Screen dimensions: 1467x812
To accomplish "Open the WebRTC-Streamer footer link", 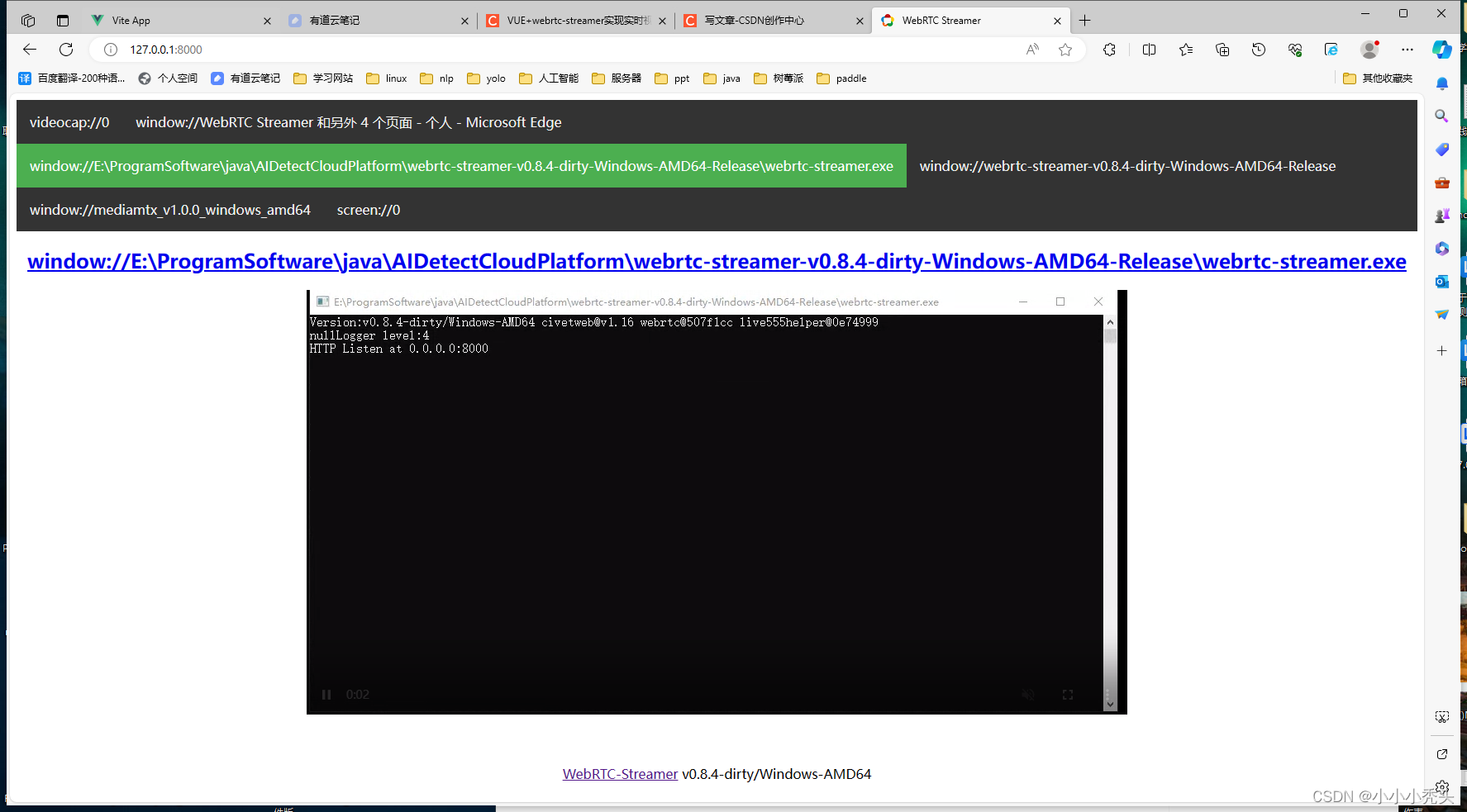I will point(620,774).
